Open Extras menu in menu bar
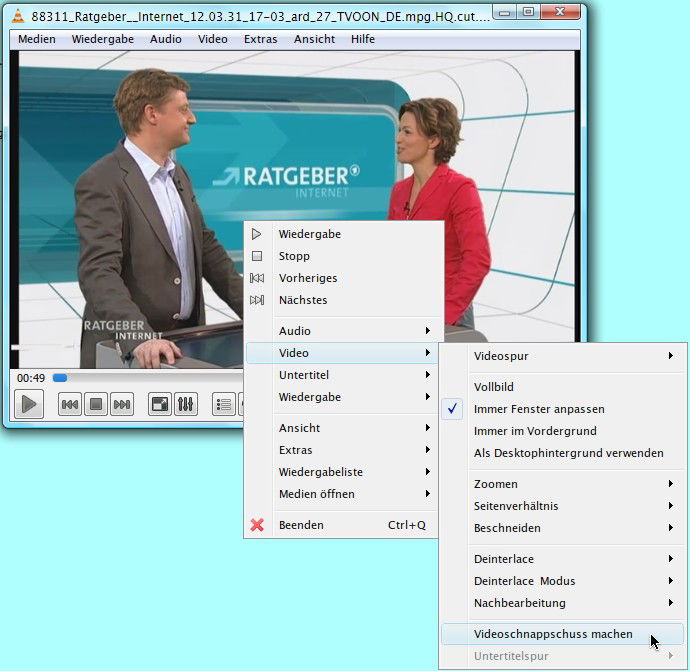This screenshot has width=690, height=671. pos(261,39)
